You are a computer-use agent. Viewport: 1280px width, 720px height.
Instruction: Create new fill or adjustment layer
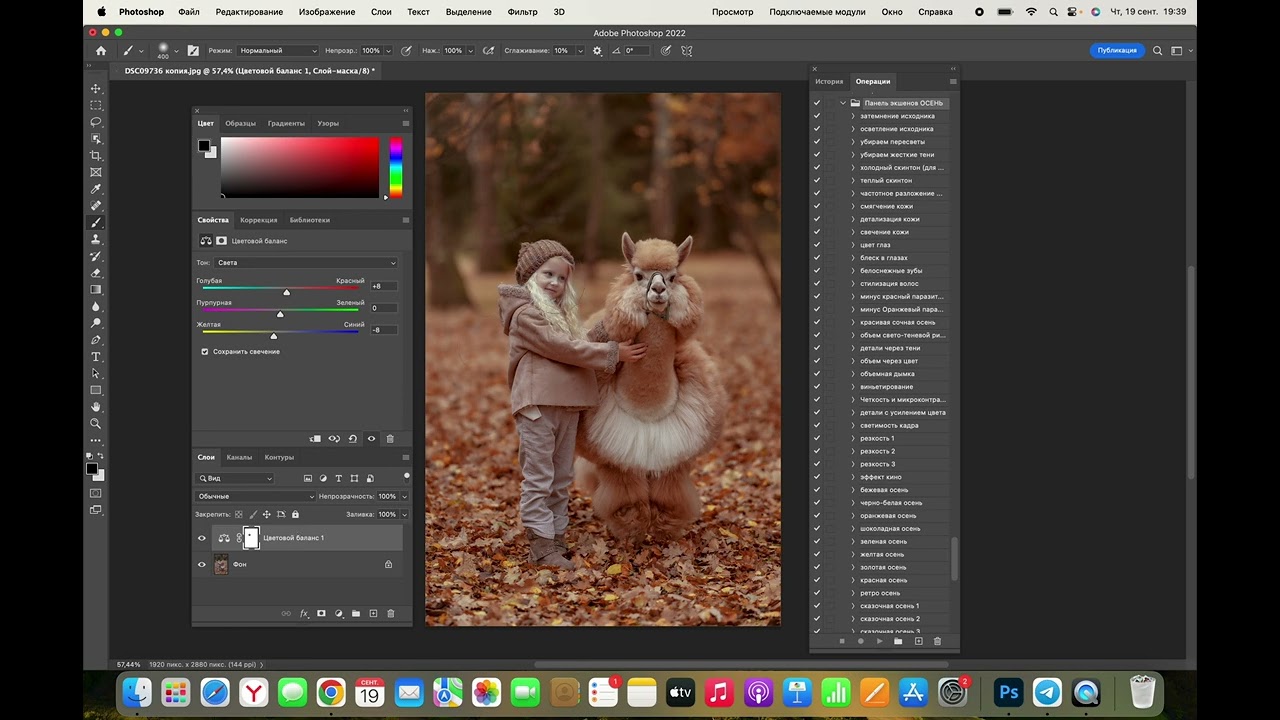coord(338,613)
